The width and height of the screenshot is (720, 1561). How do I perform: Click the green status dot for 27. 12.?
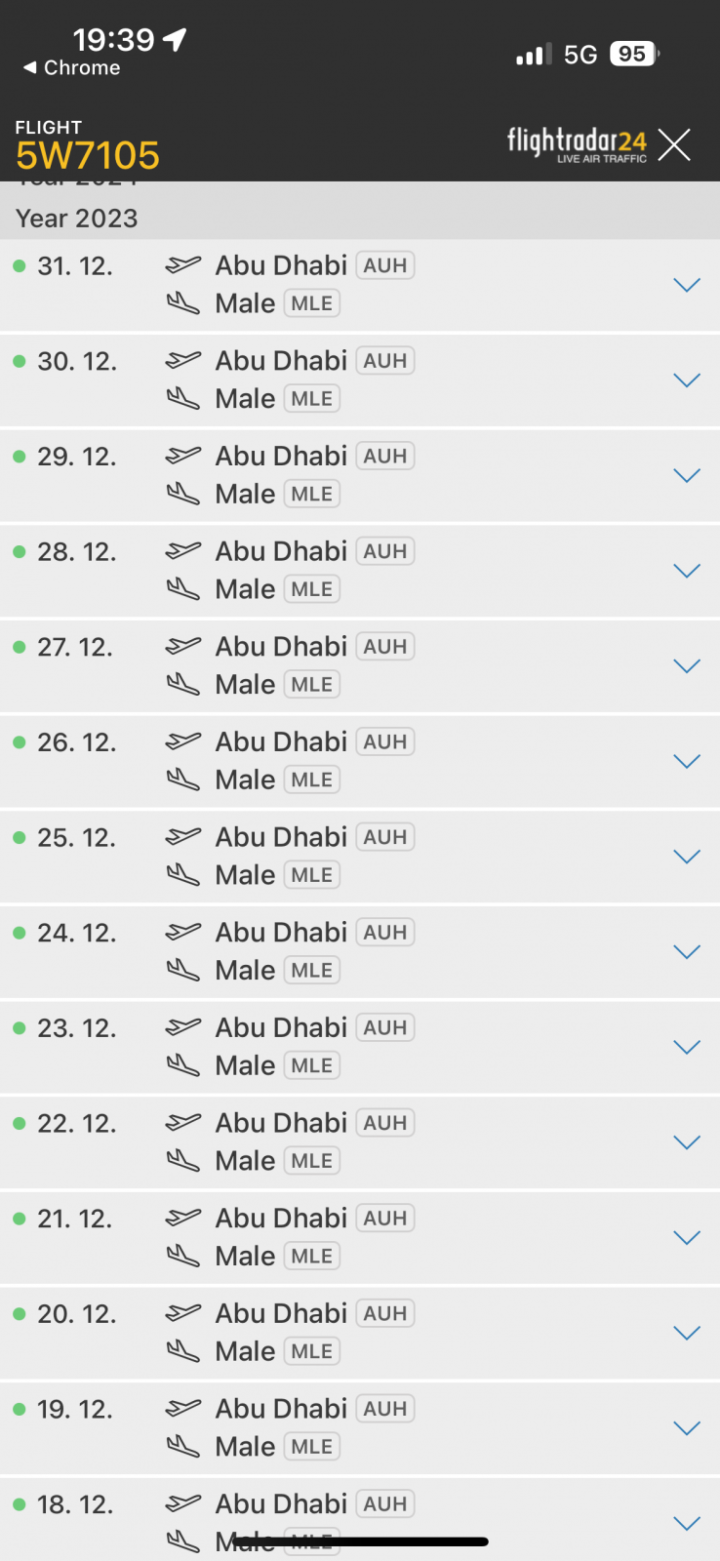pyautogui.click(x=19, y=647)
